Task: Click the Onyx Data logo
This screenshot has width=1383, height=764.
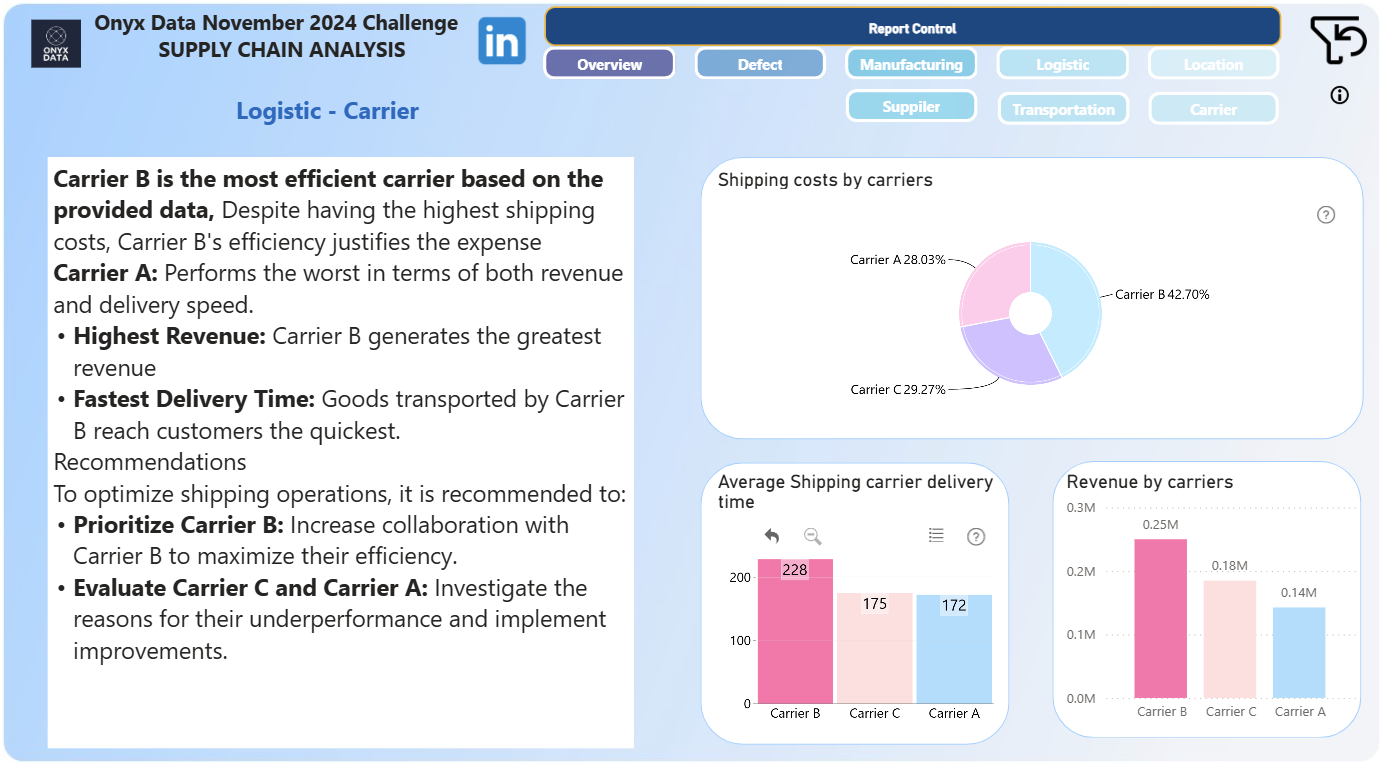Action: pos(56,44)
